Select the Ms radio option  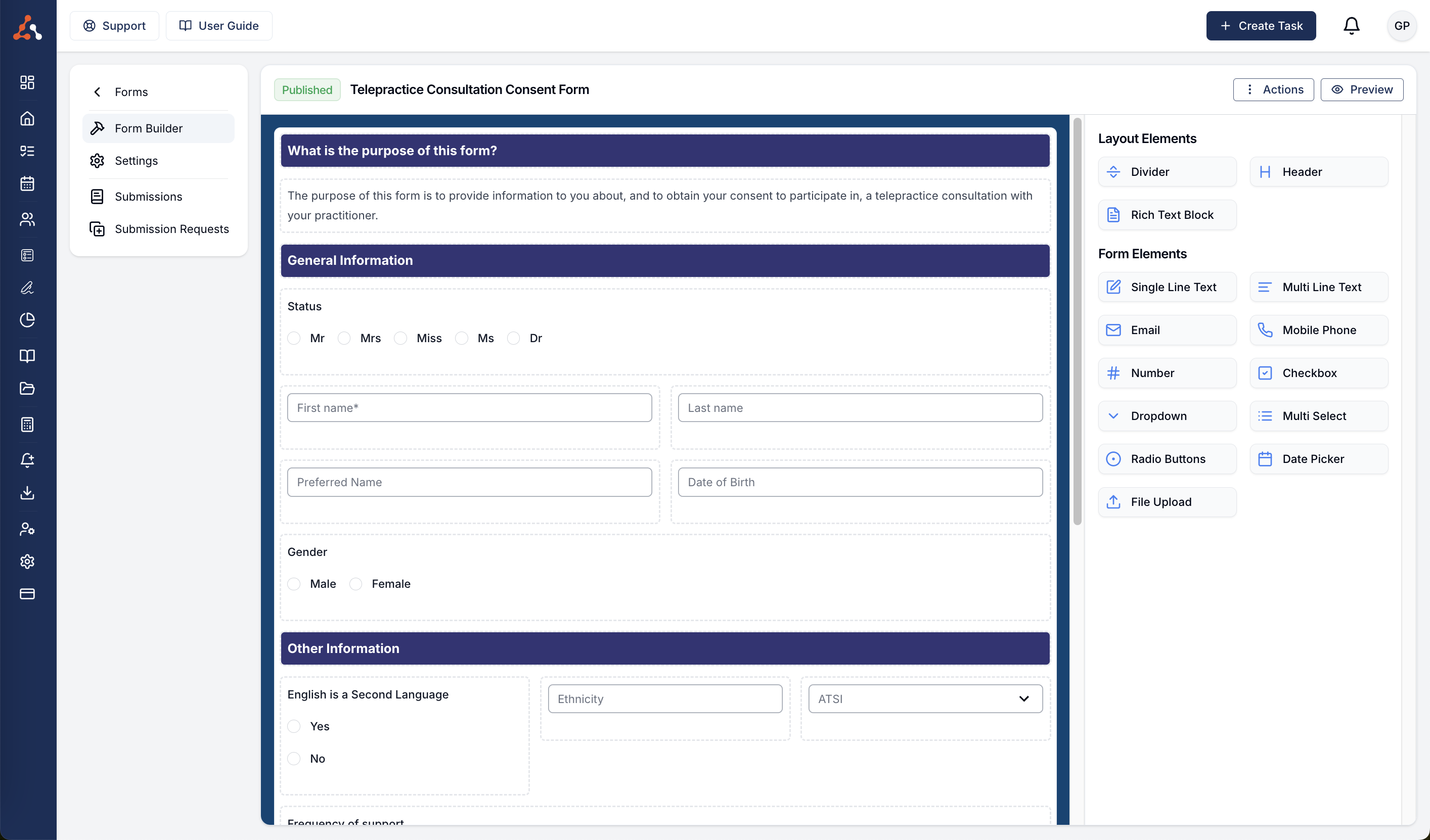pos(462,339)
